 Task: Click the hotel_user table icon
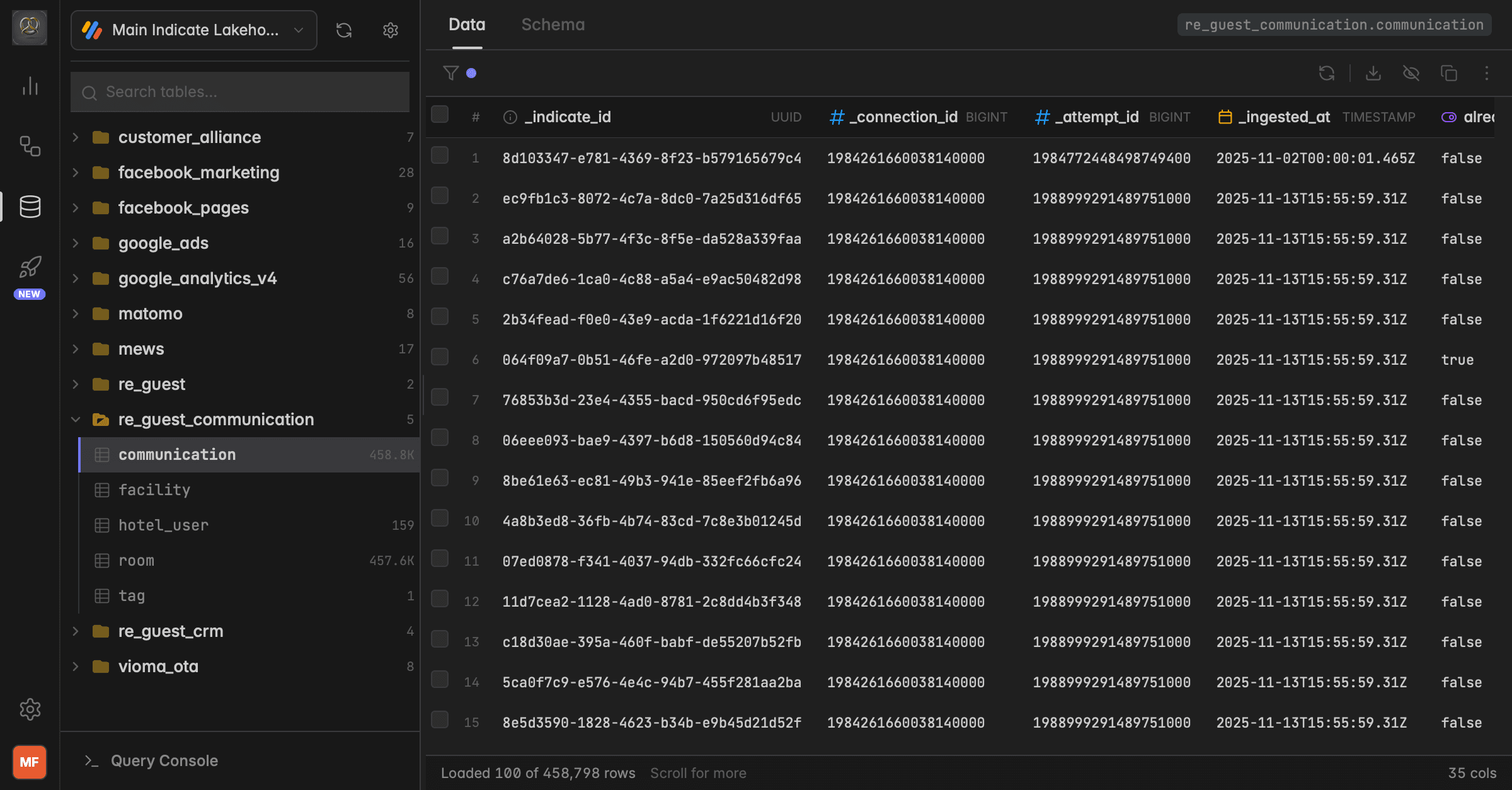click(x=102, y=525)
